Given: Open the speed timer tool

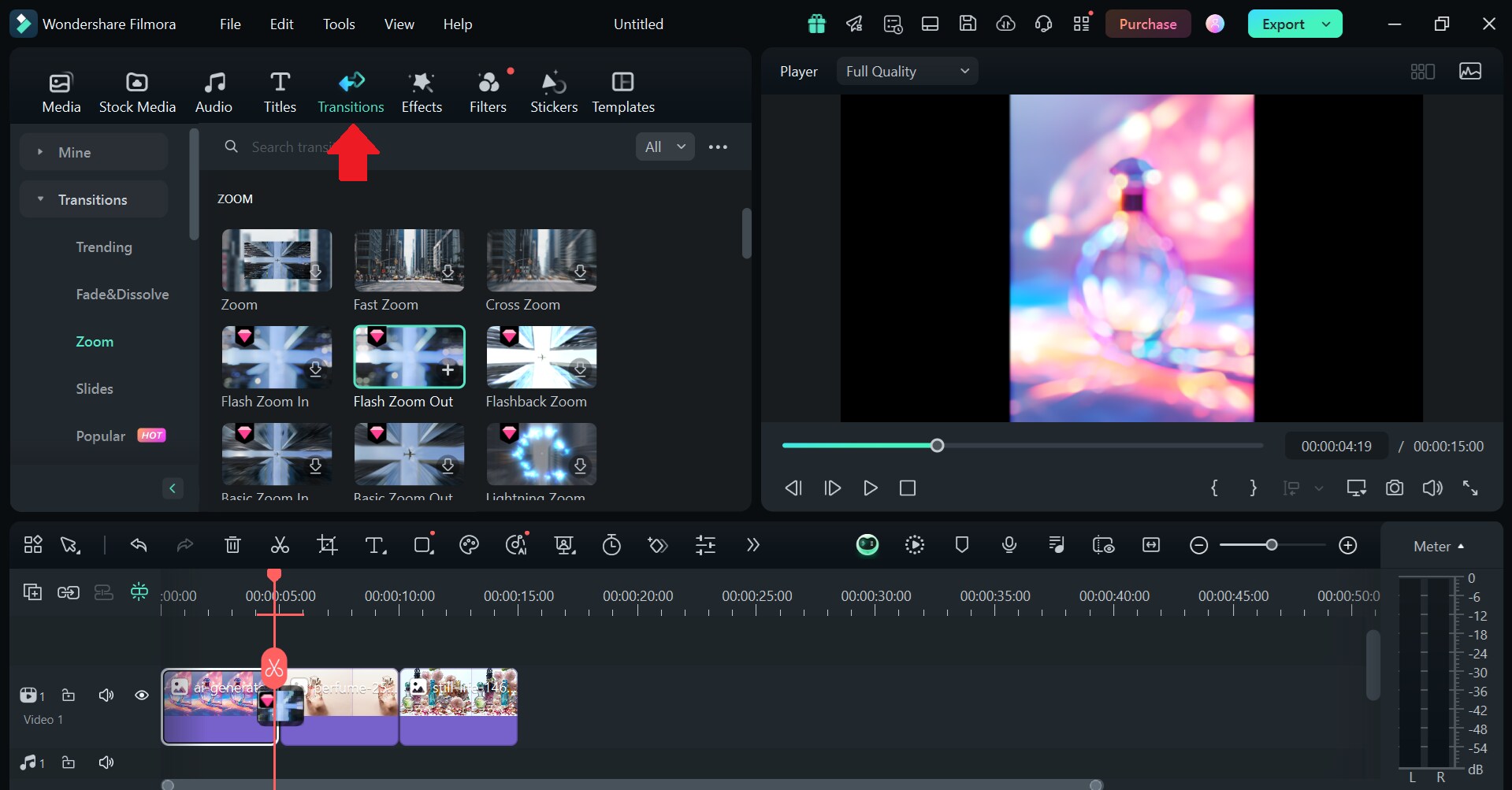Looking at the screenshot, I should pyautogui.click(x=611, y=545).
